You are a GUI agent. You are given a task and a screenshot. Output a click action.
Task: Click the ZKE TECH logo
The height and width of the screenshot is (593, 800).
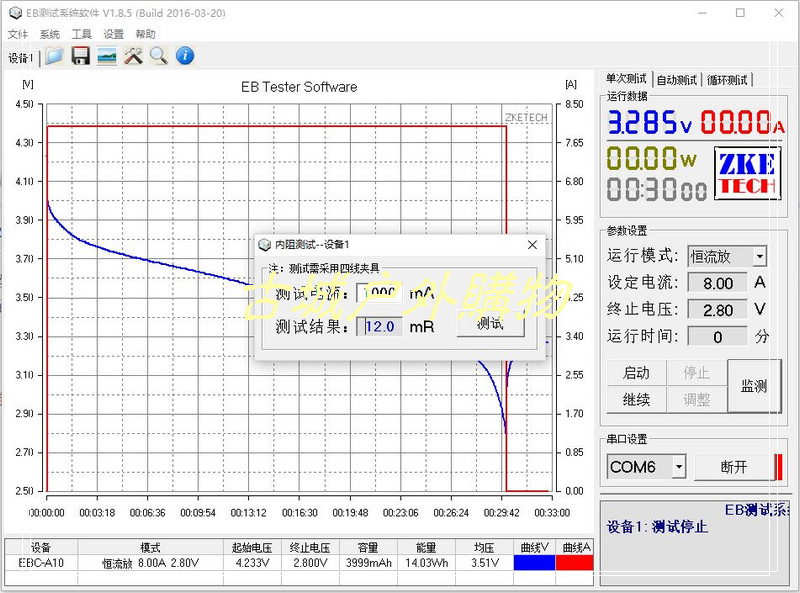747,173
